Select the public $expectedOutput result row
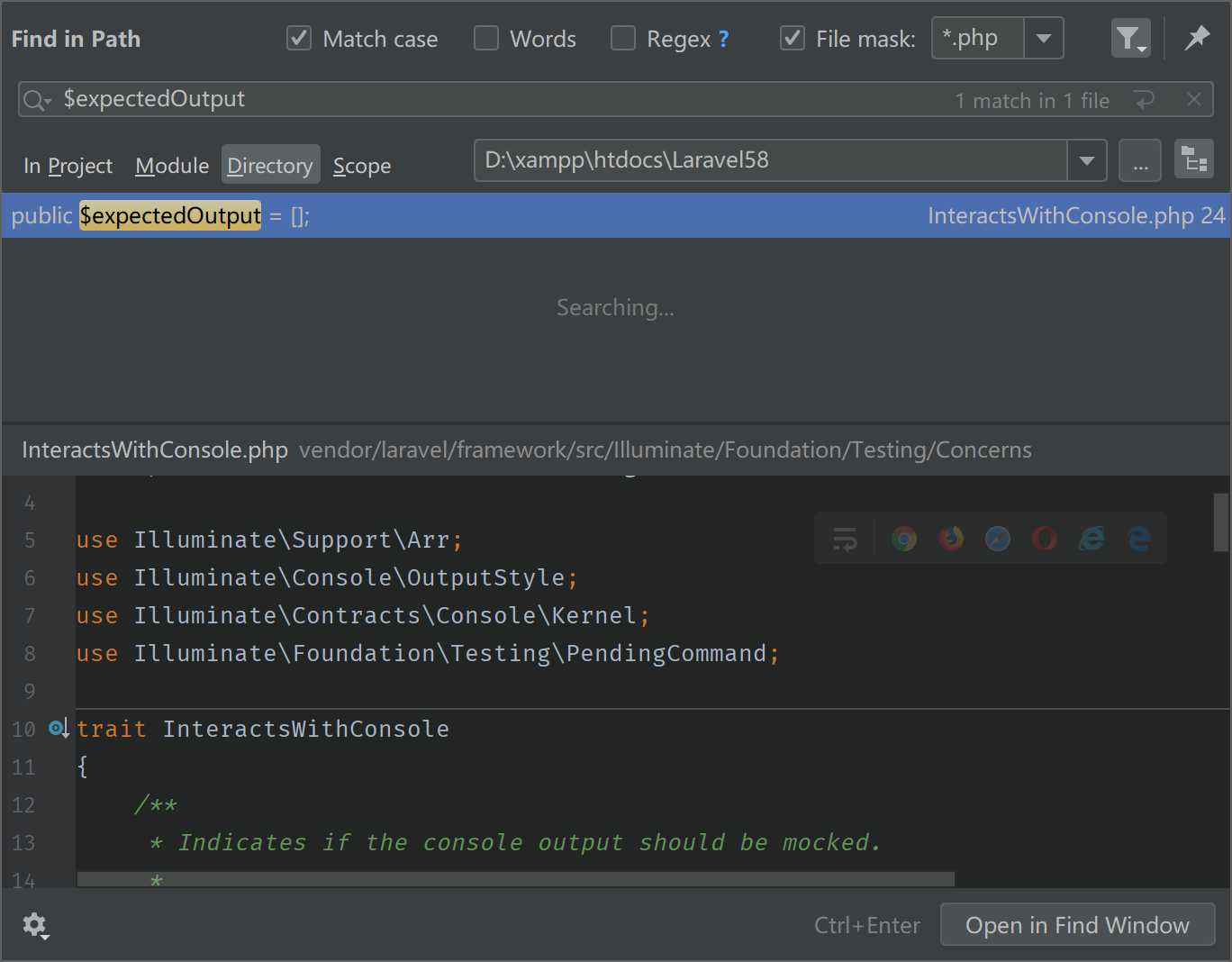Viewport: 1232px width, 962px height. [616, 215]
